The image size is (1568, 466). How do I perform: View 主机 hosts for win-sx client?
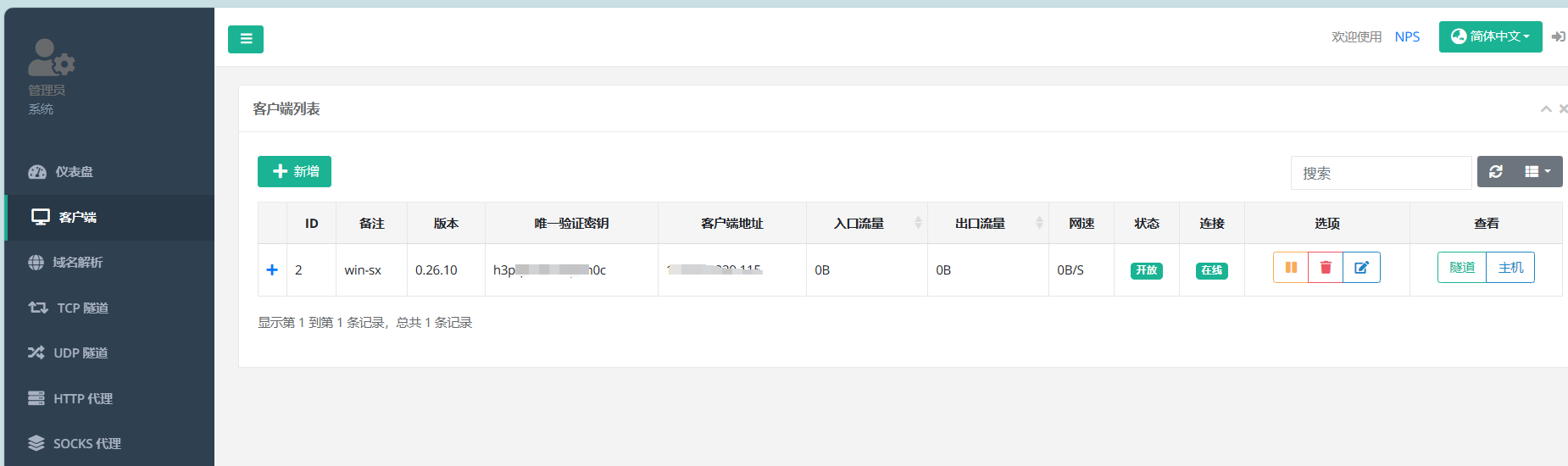[1510, 268]
